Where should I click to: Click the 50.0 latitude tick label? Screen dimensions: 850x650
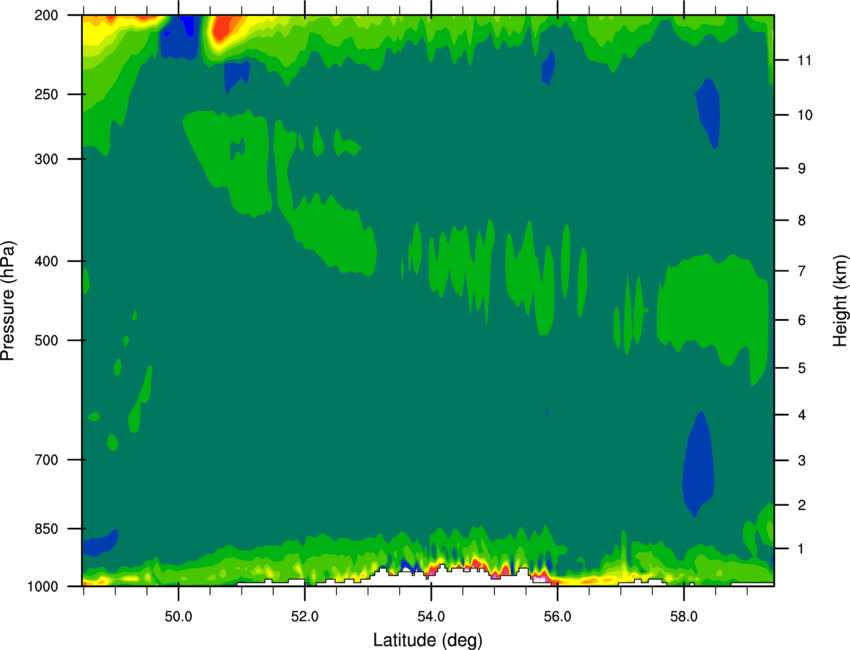(x=179, y=617)
